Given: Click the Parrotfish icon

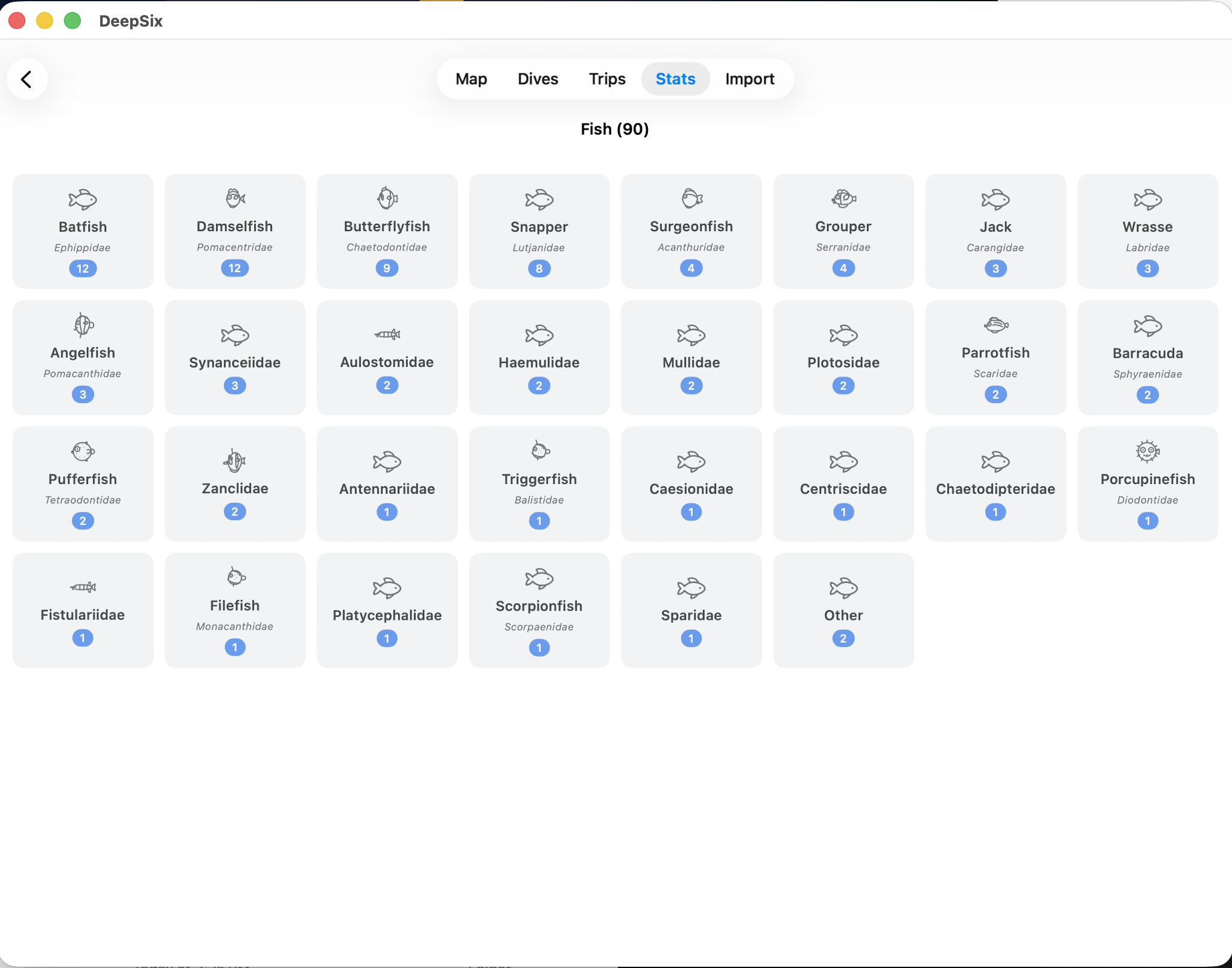Looking at the screenshot, I should point(995,325).
